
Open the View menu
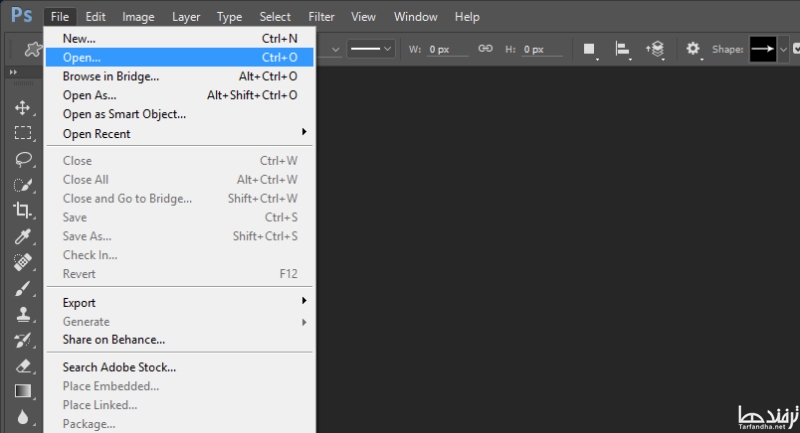(x=363, y=17)
